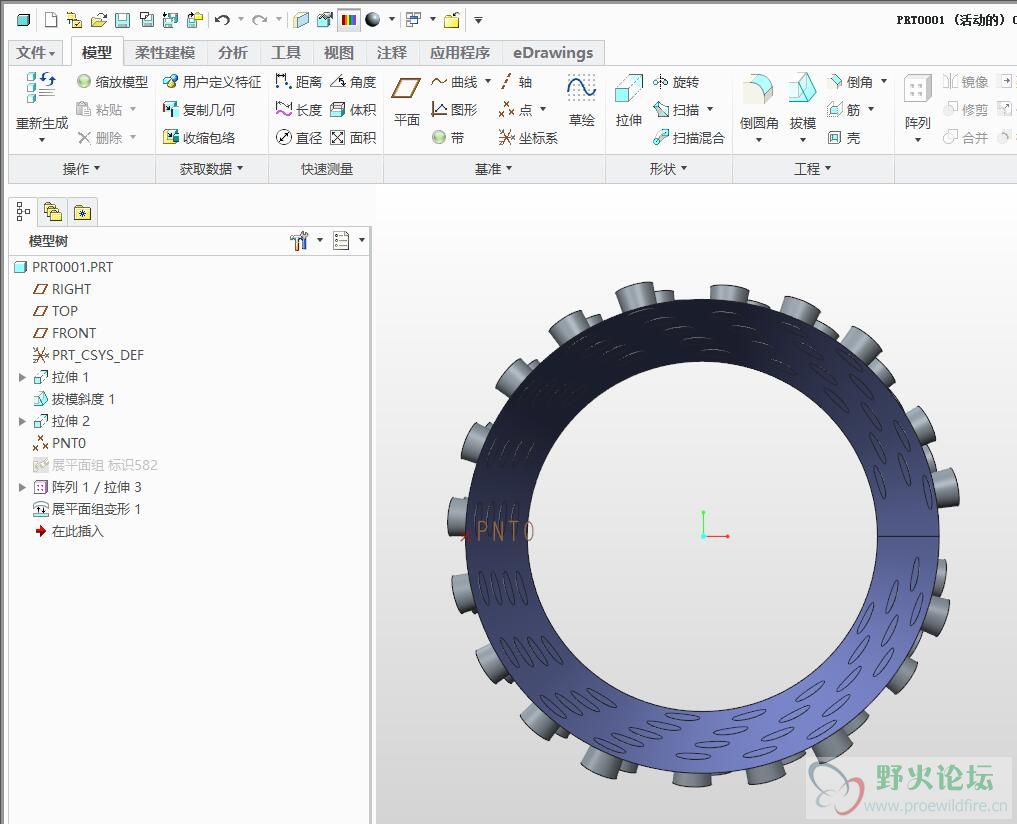Open the 倒角 chamfer dropdown arrow

(884, 82)
